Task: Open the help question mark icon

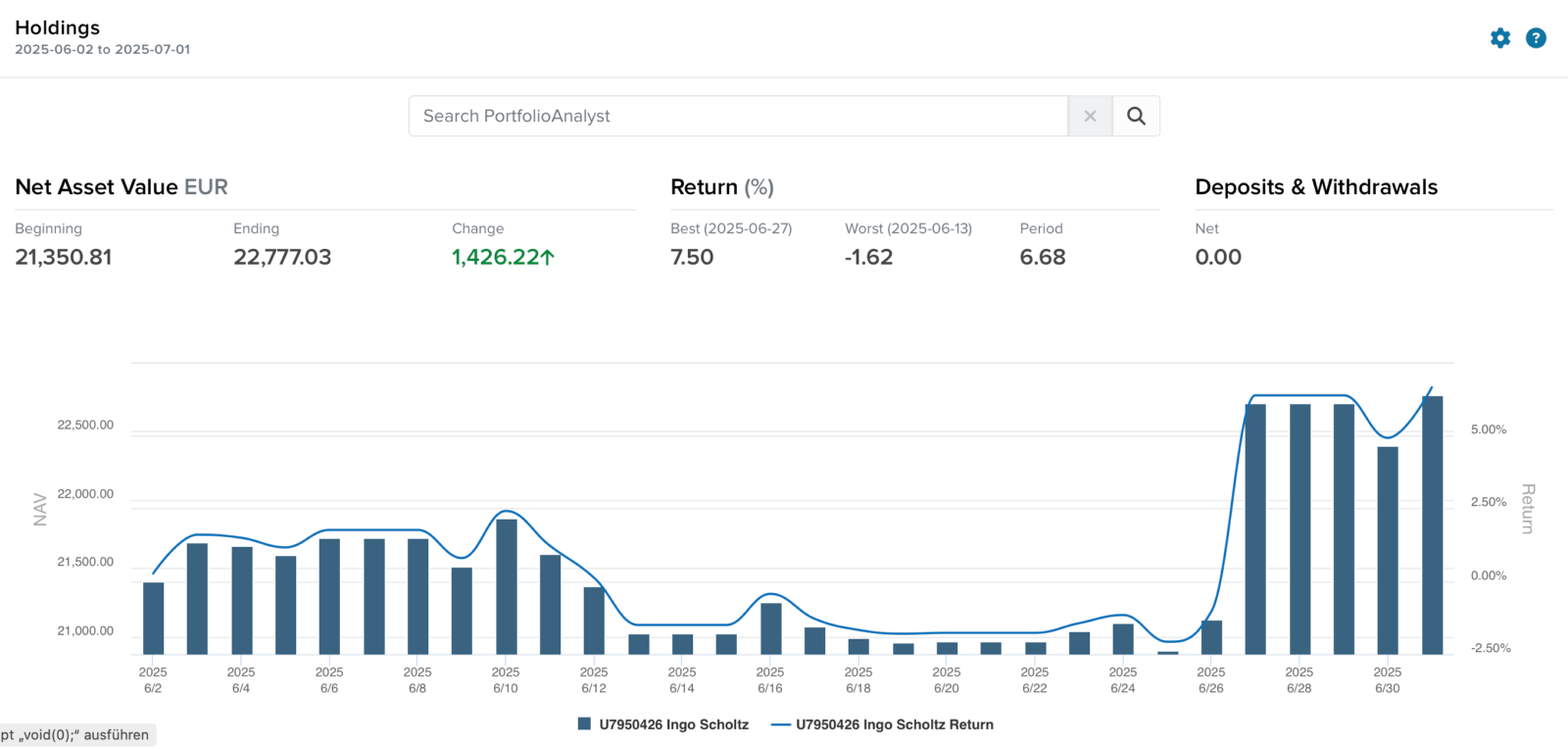Action: click(x=1536, y=38)
